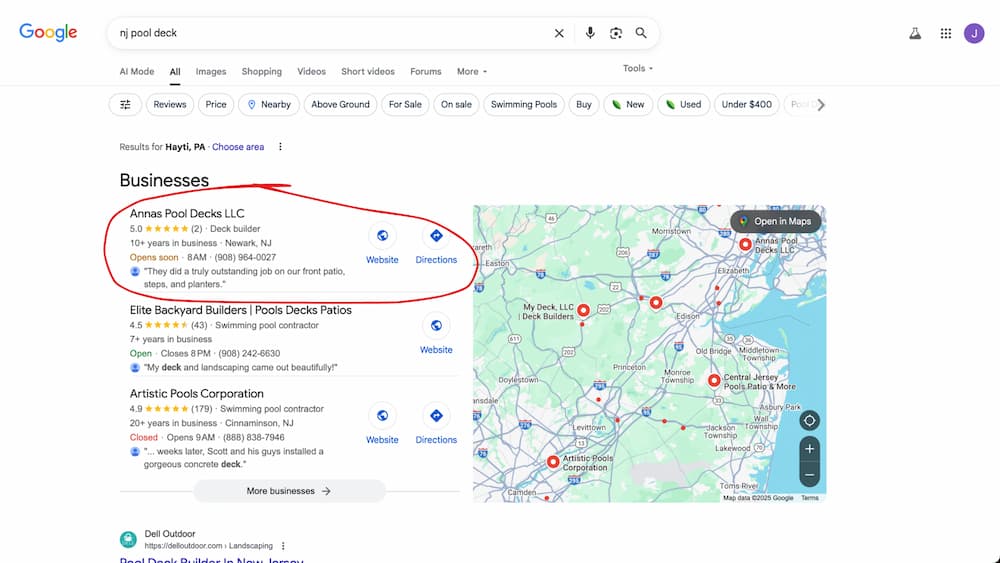The height and width of the screenshot is (563, 1000).
Task: Get directions to Annas Pool Decks LLC
Action: (x=436, y=244)
